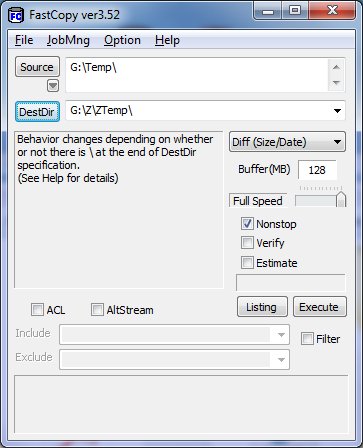This screenshot has height=448, width=363.
Task: Tick the ACL checkbox
Action: [x=37, y=310]
